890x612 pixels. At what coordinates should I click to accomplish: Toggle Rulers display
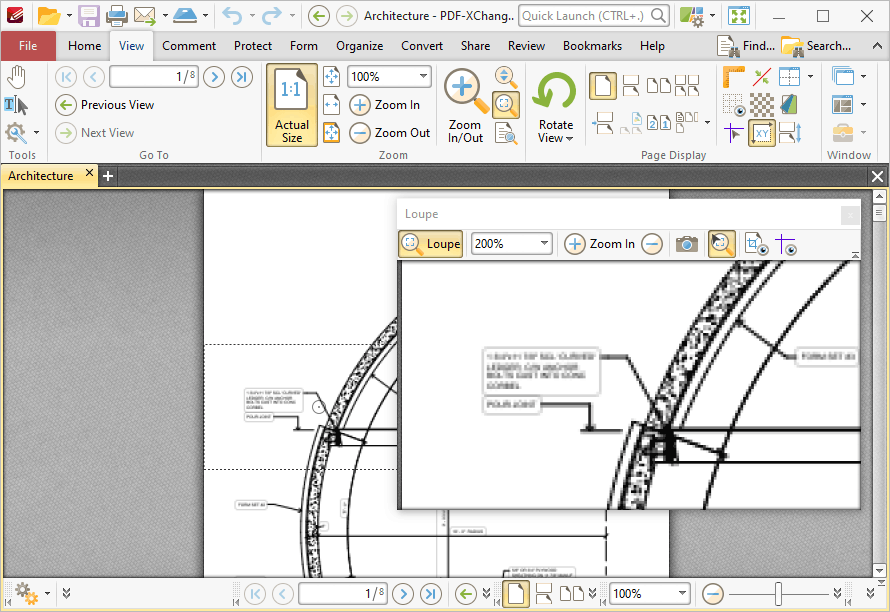733,77
